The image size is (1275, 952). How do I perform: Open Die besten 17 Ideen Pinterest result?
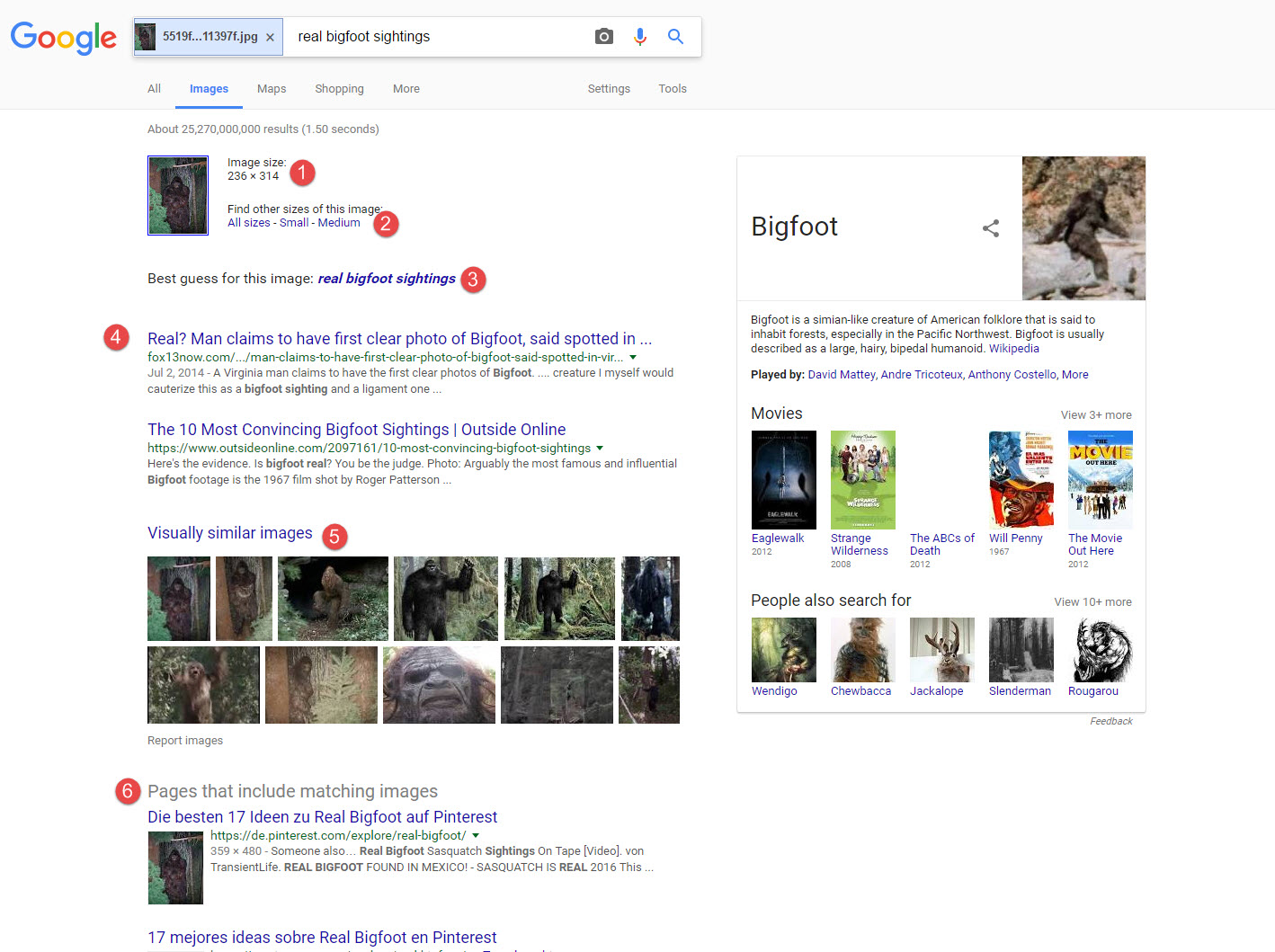pos(323,817)
